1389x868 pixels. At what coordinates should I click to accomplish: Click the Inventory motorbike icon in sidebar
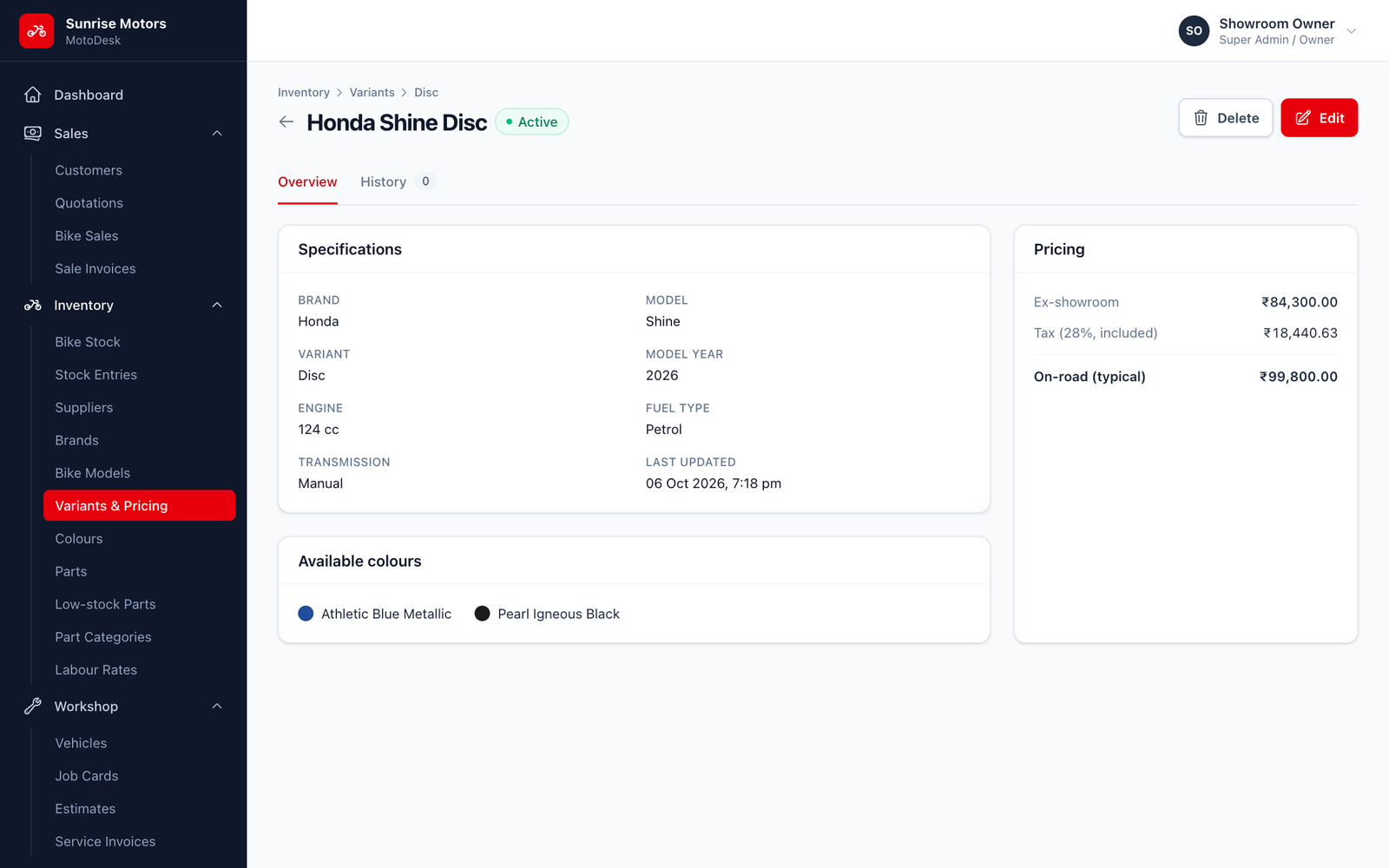pyautogui.click(x=33, y=306)
